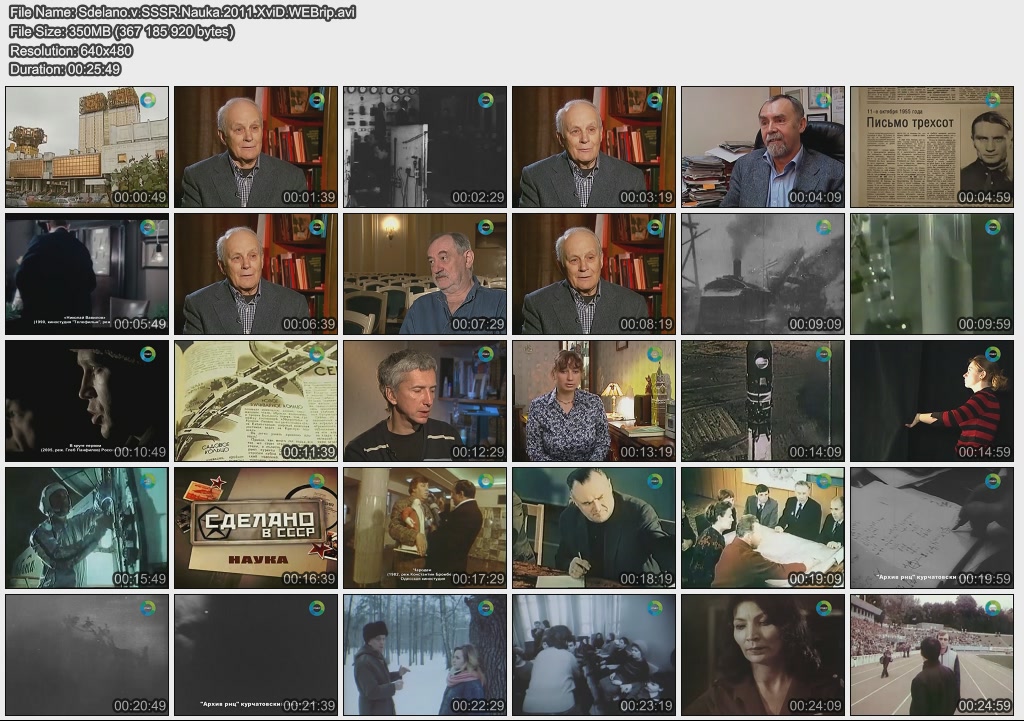Click the astronaut frame at 00:15:49
Image resolution: width=1024 pixels, height=721 pixels.
87,528
